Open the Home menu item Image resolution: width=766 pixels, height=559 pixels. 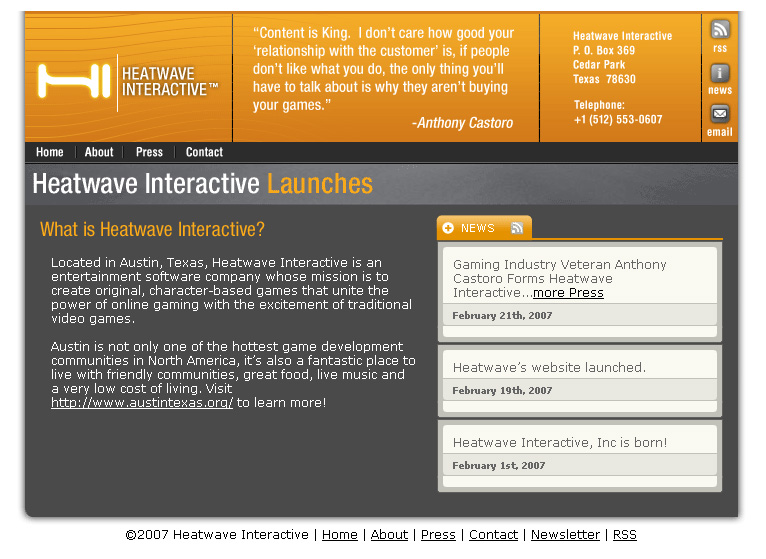point(49,152)
